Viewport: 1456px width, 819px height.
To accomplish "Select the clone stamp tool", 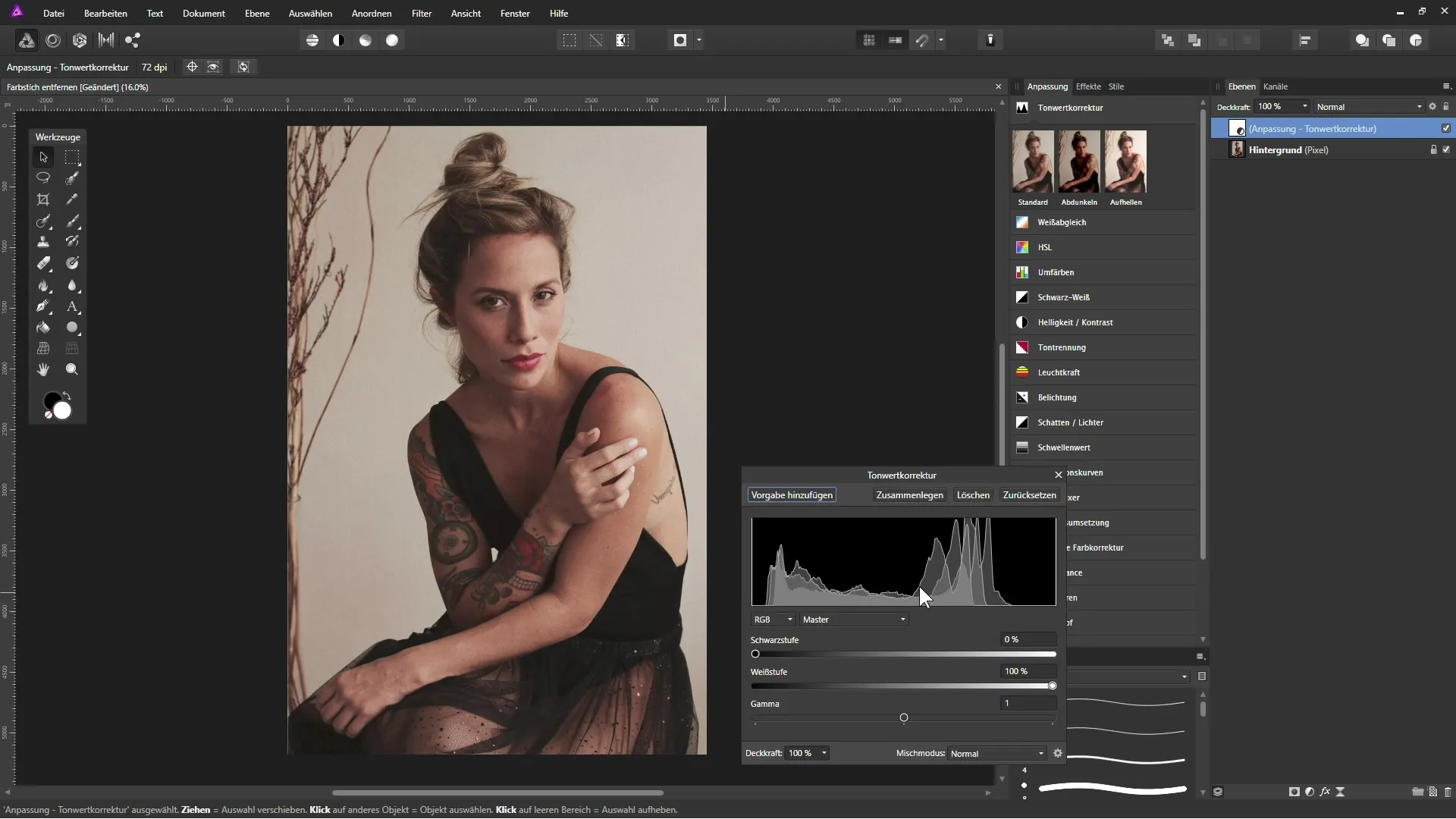I will (43, 242).
